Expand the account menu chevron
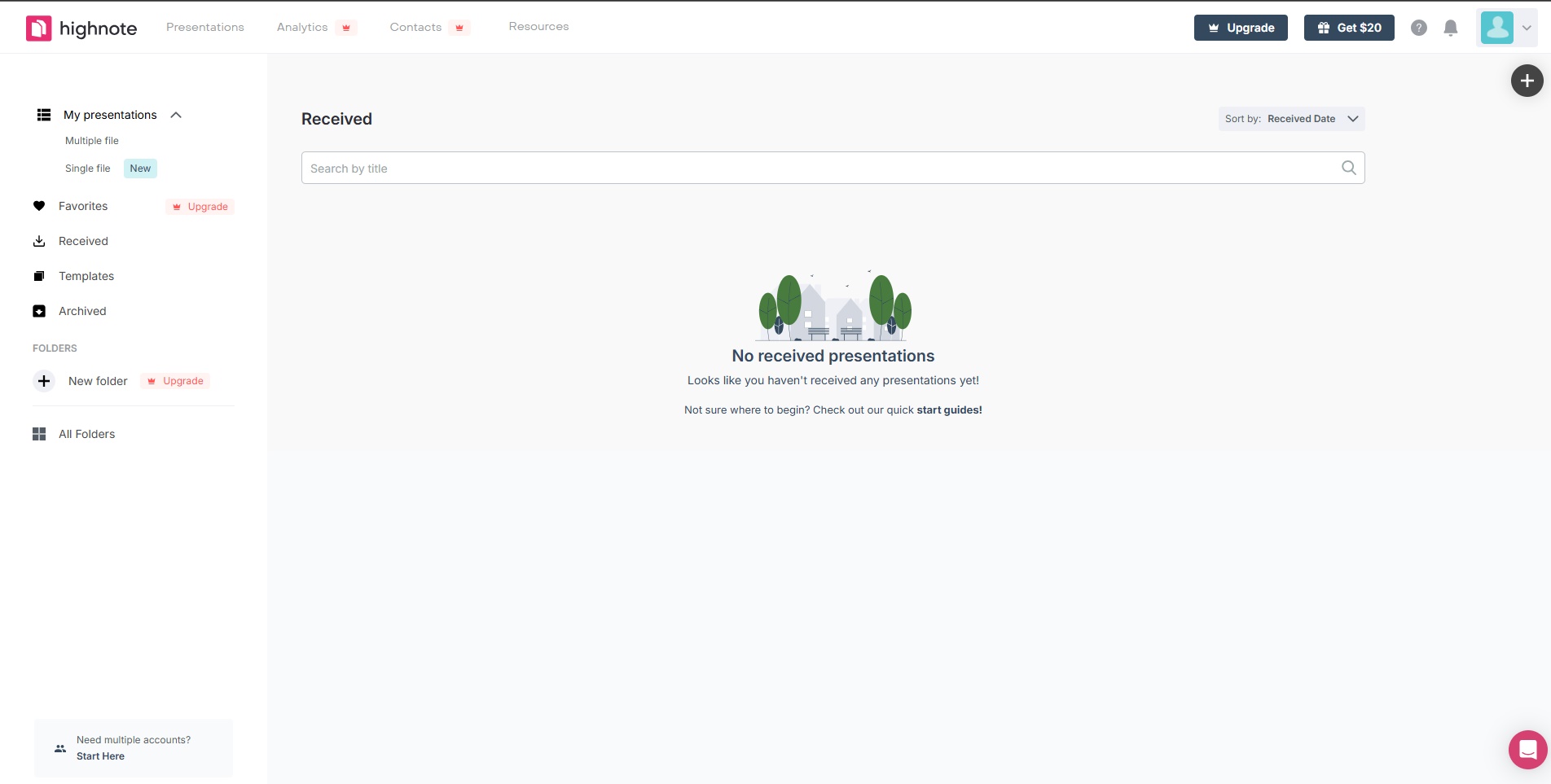Viewport: 1551px width, 784px height. (1527, 28)
